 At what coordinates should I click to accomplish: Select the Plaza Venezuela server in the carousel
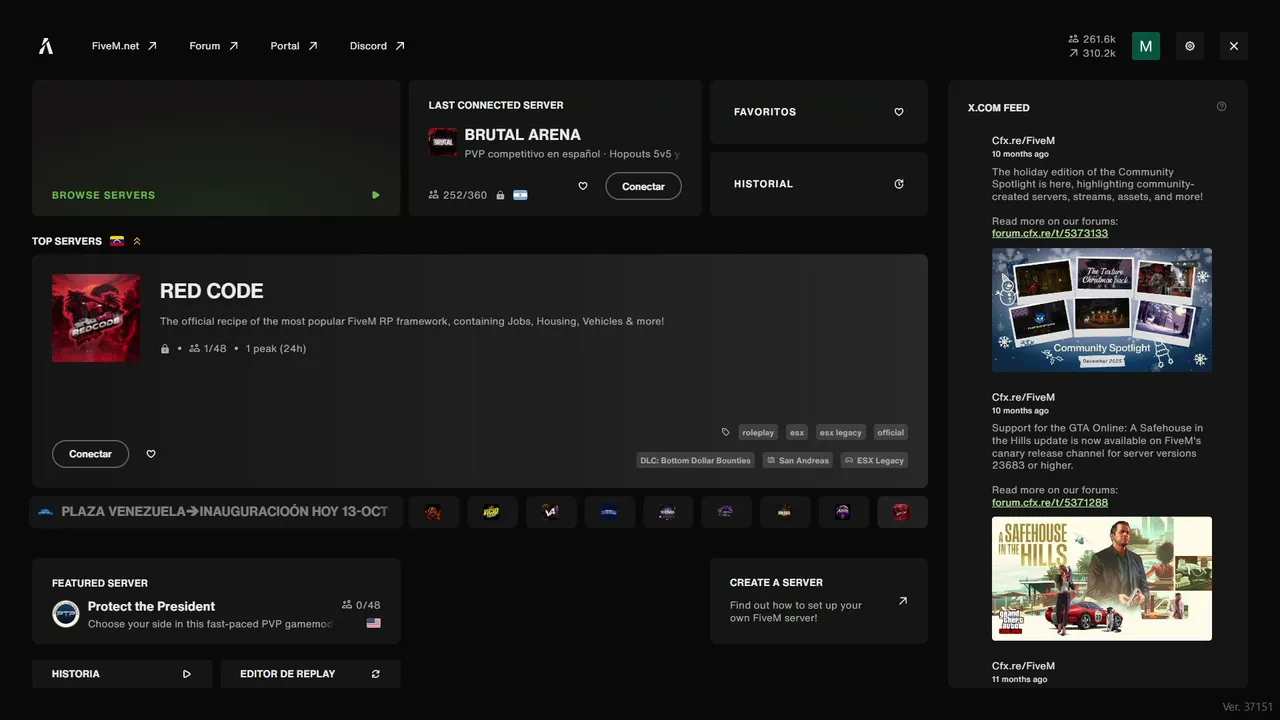pos(216,512)
